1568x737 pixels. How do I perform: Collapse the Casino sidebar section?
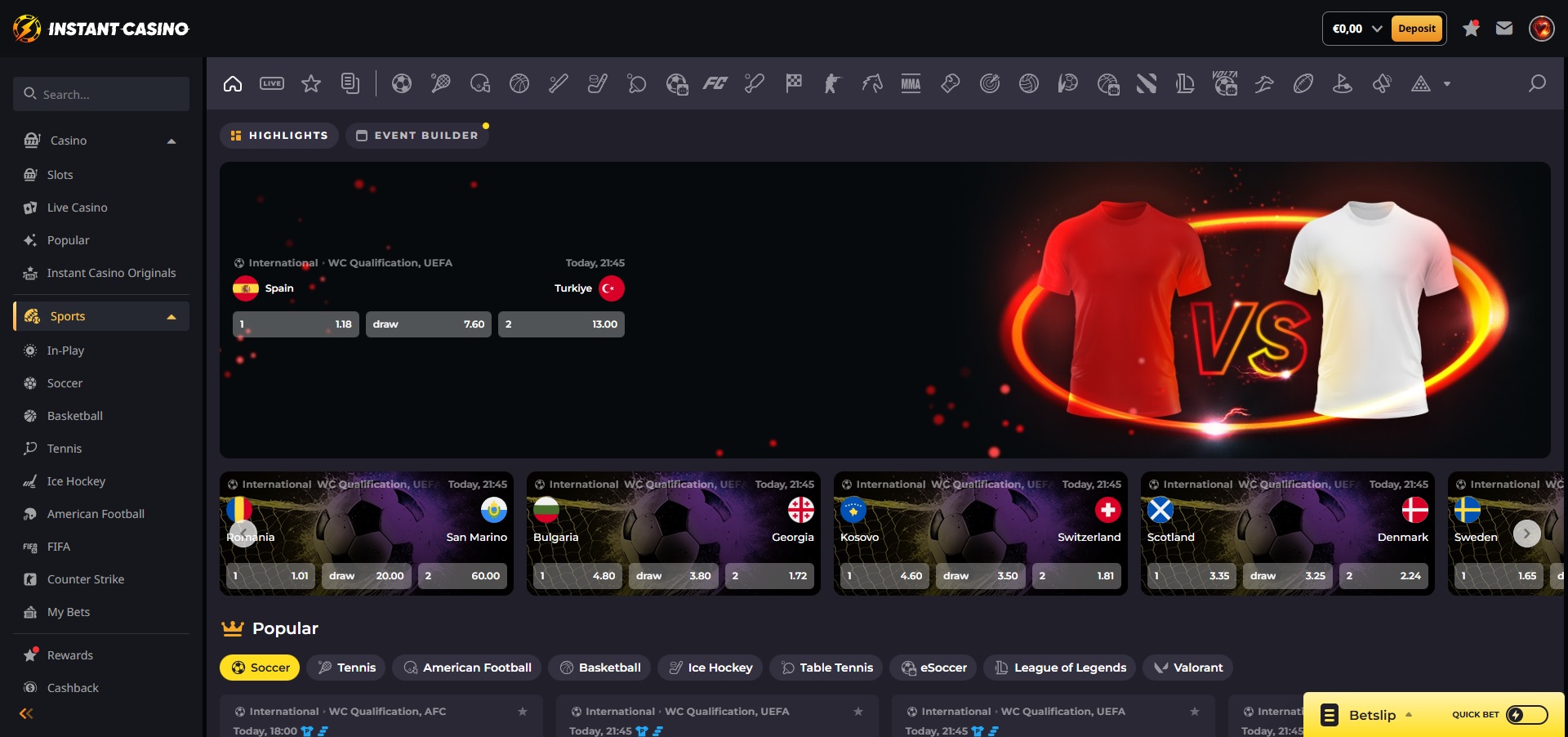click(x=171, y=141)
